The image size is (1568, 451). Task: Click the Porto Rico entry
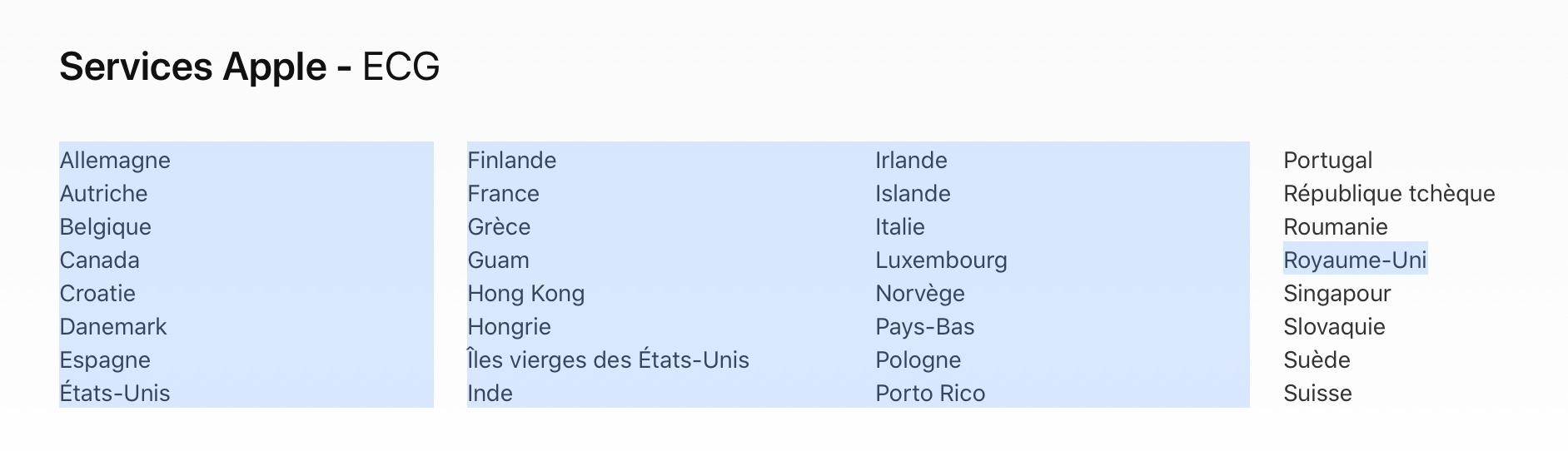point(930,393)
